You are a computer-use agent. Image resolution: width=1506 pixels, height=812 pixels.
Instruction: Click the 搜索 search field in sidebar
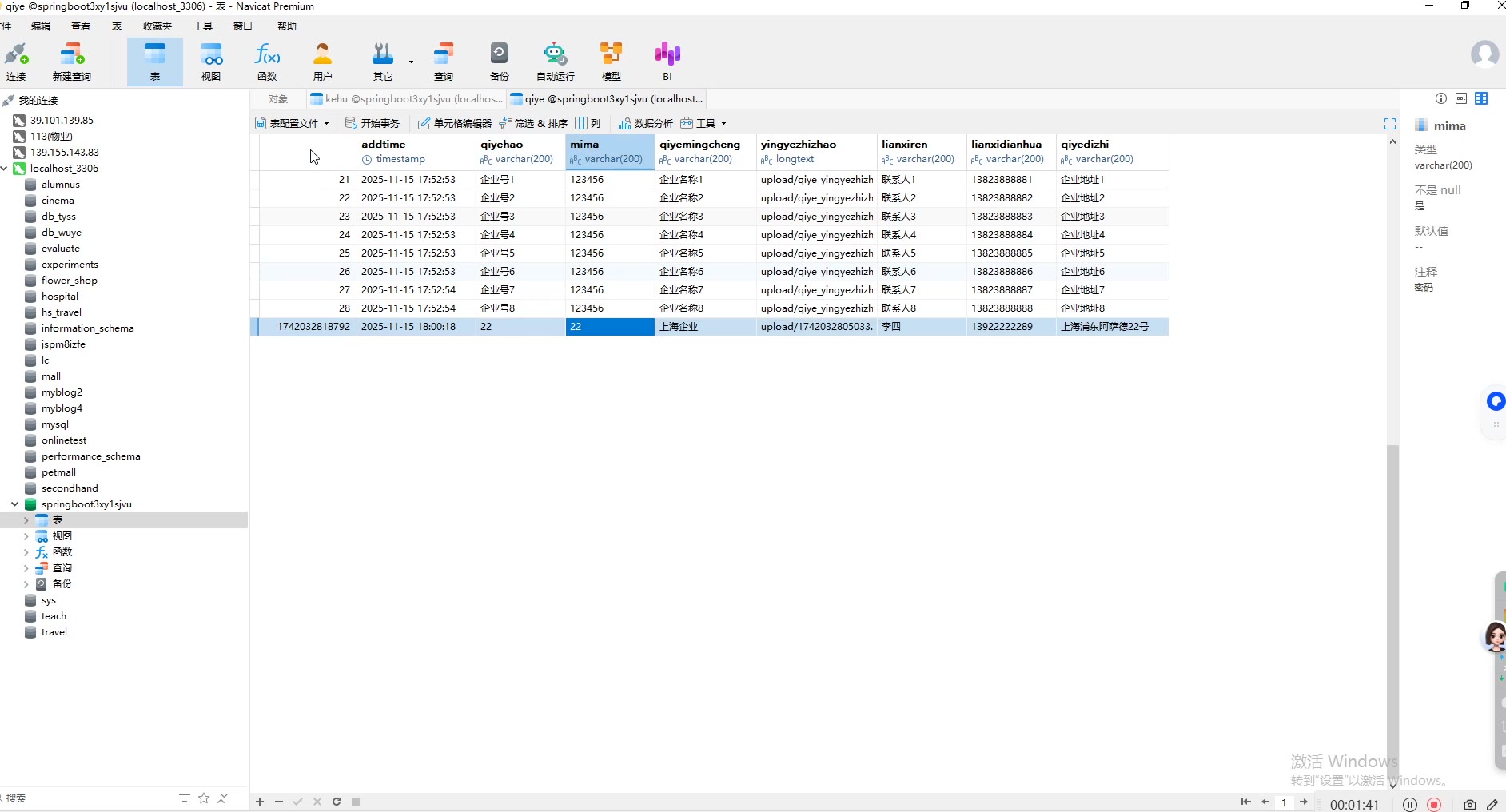[88, 798]
